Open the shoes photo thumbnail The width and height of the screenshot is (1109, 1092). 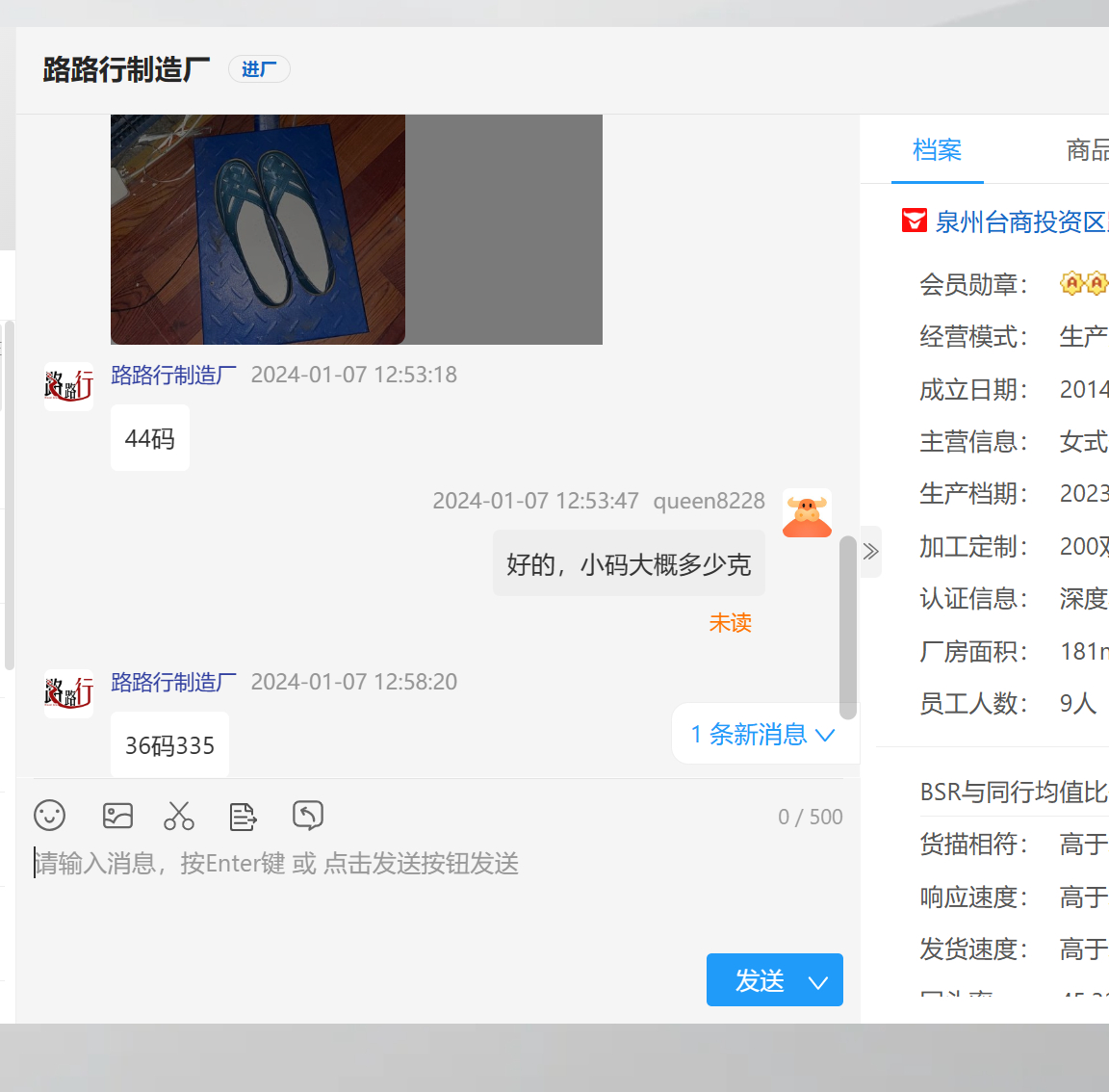tap(258, 229)
